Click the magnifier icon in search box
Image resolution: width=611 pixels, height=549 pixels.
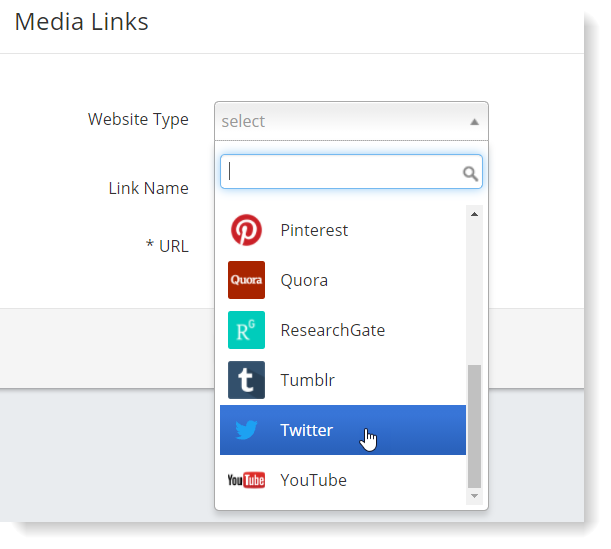point(470,173)
